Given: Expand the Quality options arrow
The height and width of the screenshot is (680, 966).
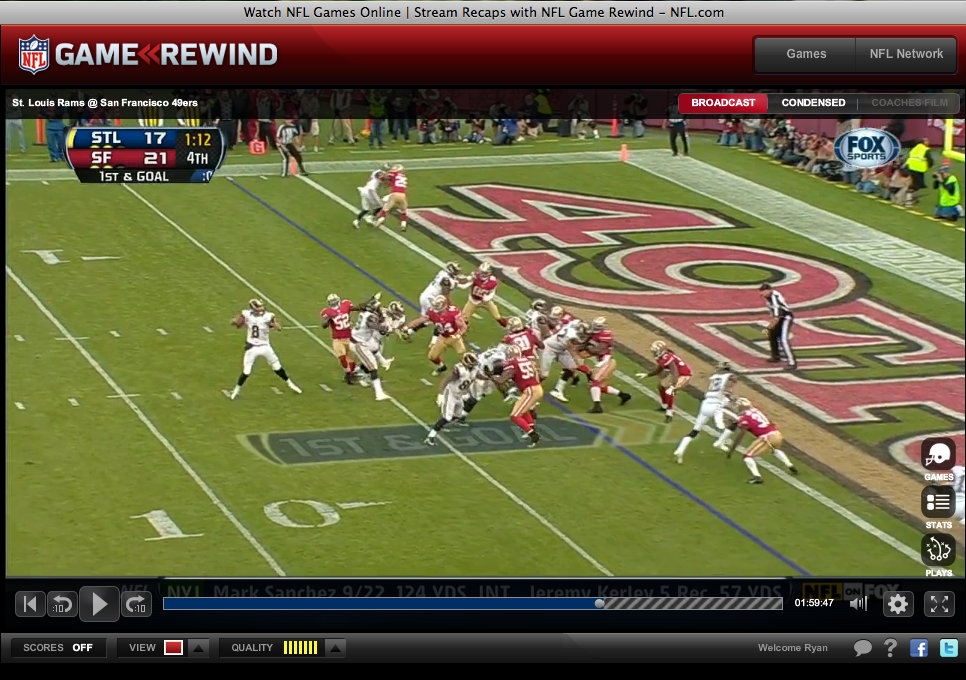Looking at the screenshot, I should point(335,648).
